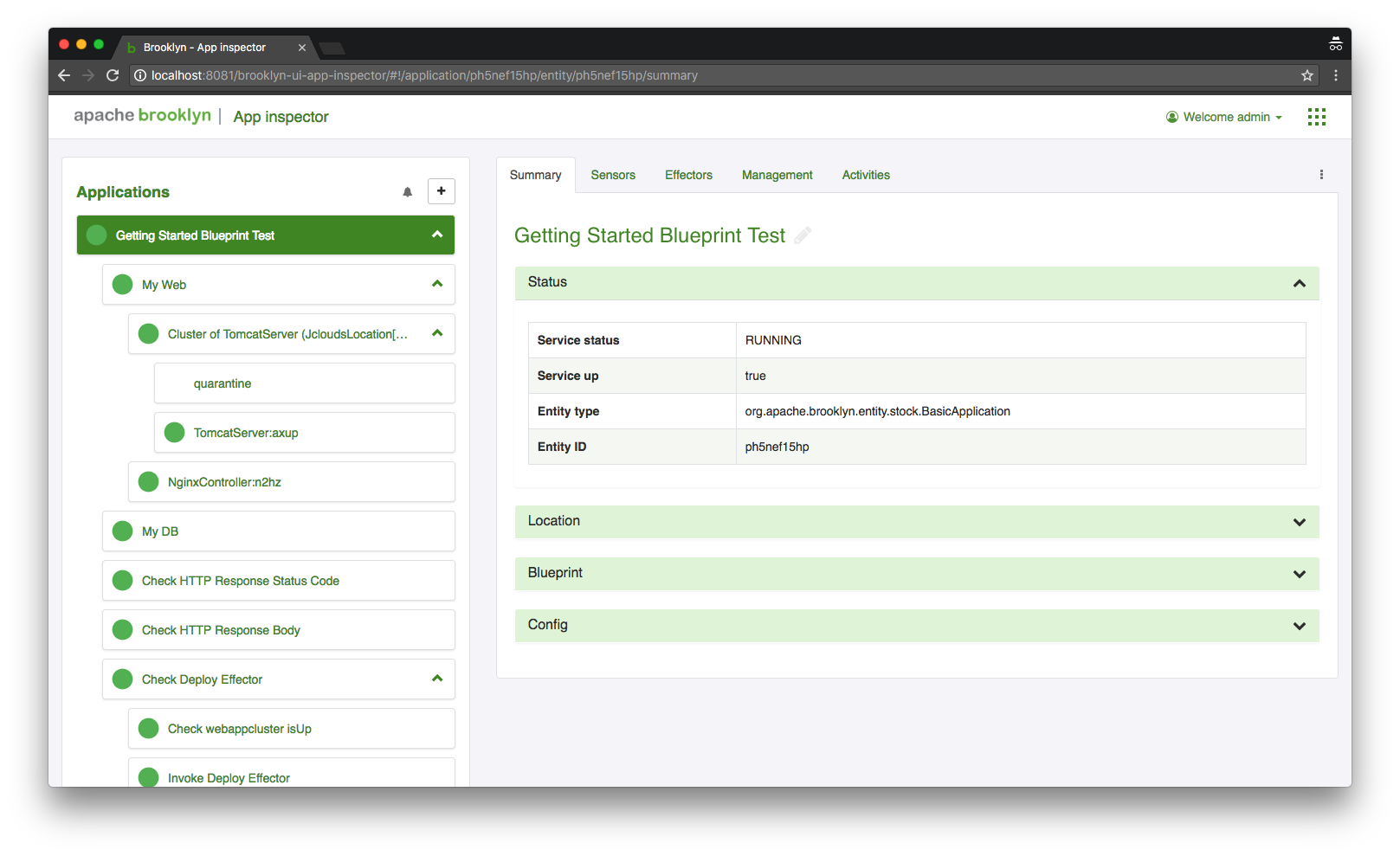Switch to the Sensors tab
The width and height of the screenshot is (1400, 856).
[613, 175]
